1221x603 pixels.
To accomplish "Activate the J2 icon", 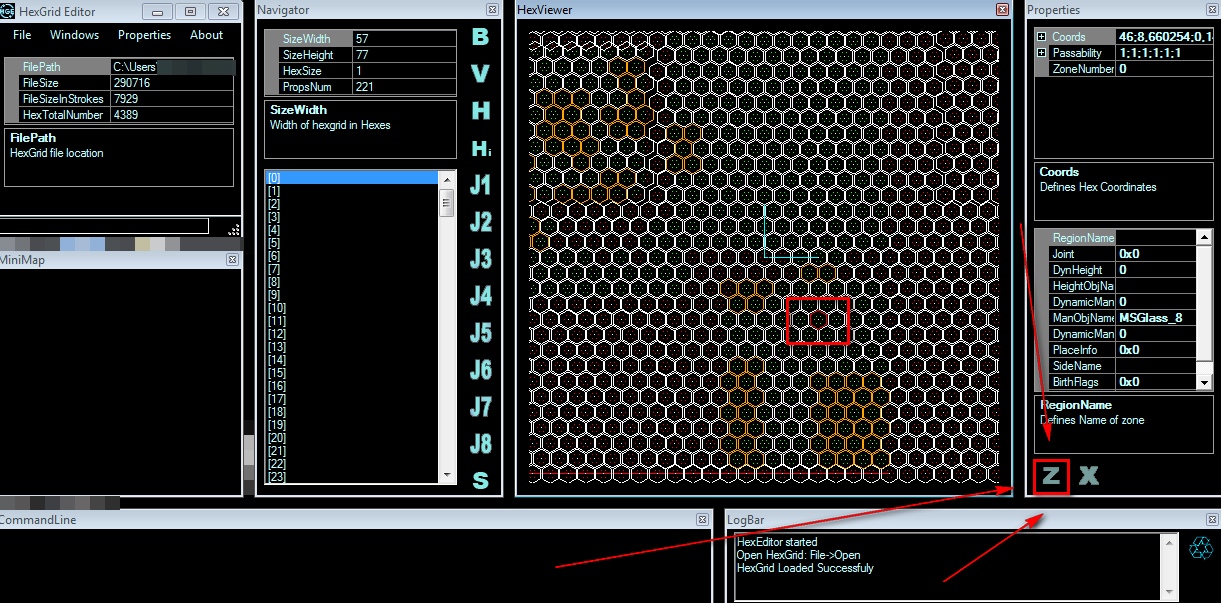I will (481, 222).
